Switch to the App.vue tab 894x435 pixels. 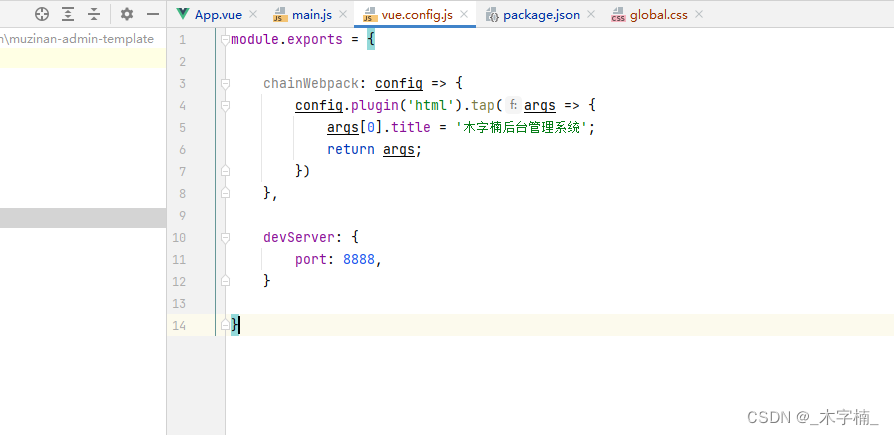218,15
